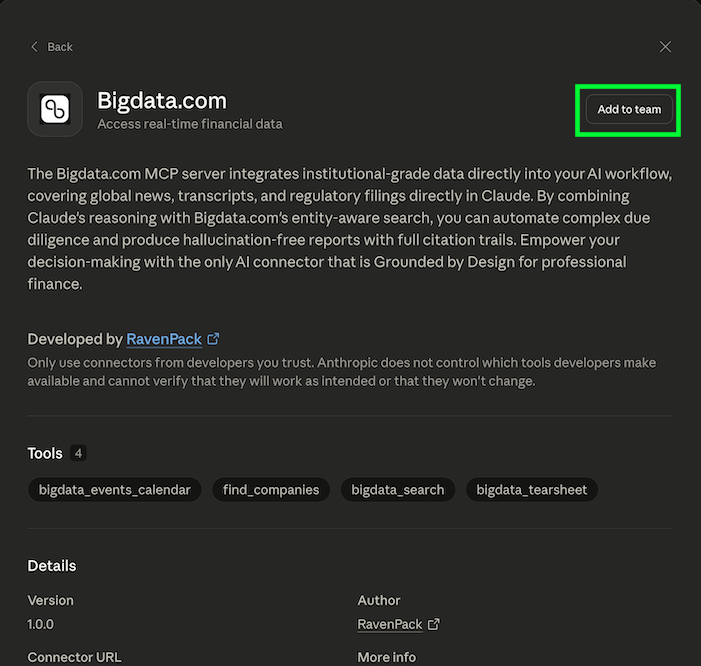Click external link icon next to Author RavenPack
701x666 pixels.
point(434,624)
